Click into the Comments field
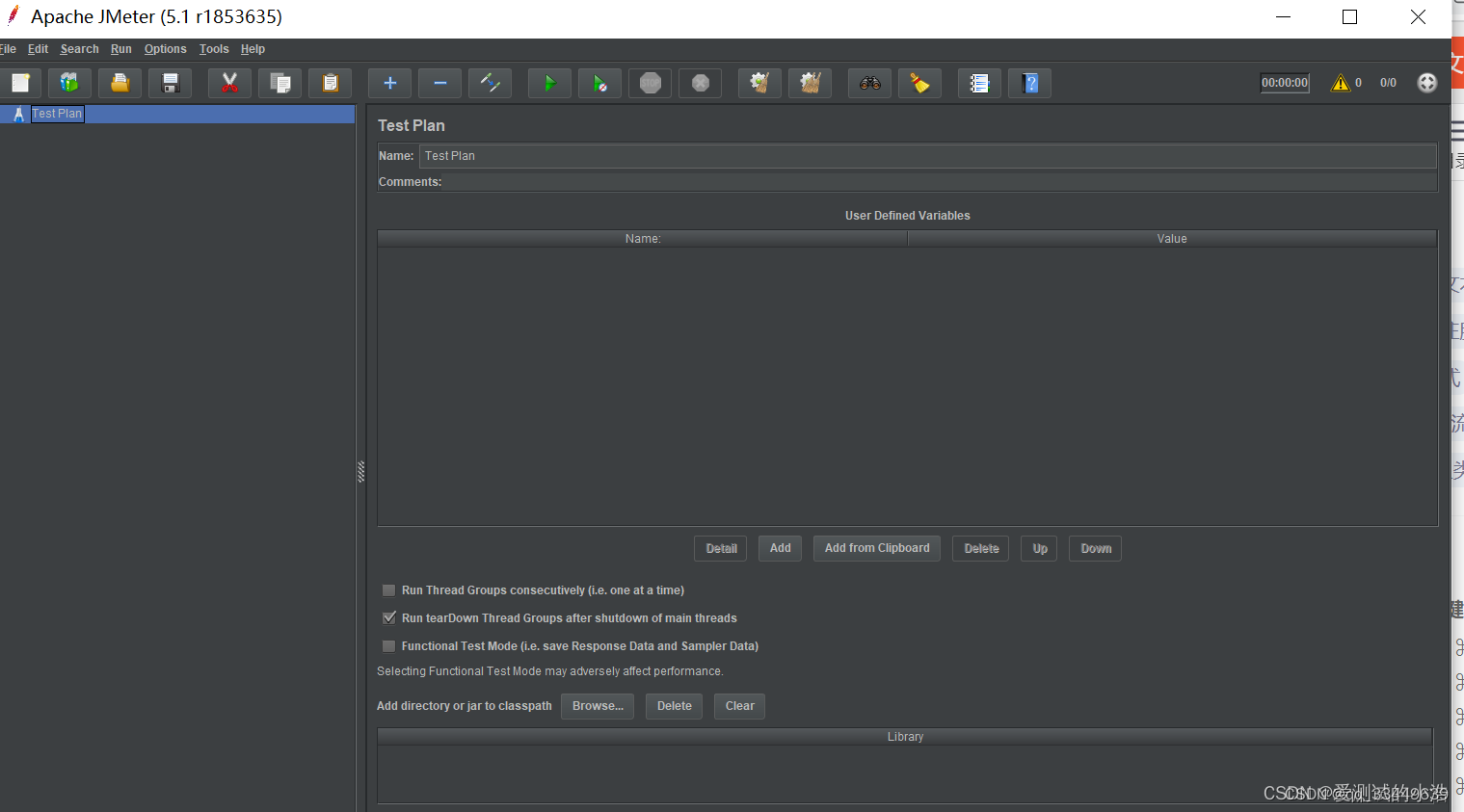 pyautogui.click(x=940, y=182)
